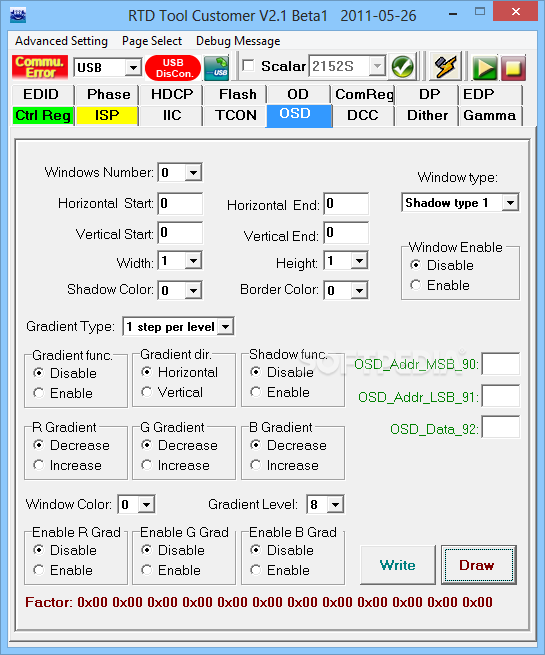This screenshot has height=655, width=545.
Task: Switch to the Flash tab
Action: [x=237, y=94]
